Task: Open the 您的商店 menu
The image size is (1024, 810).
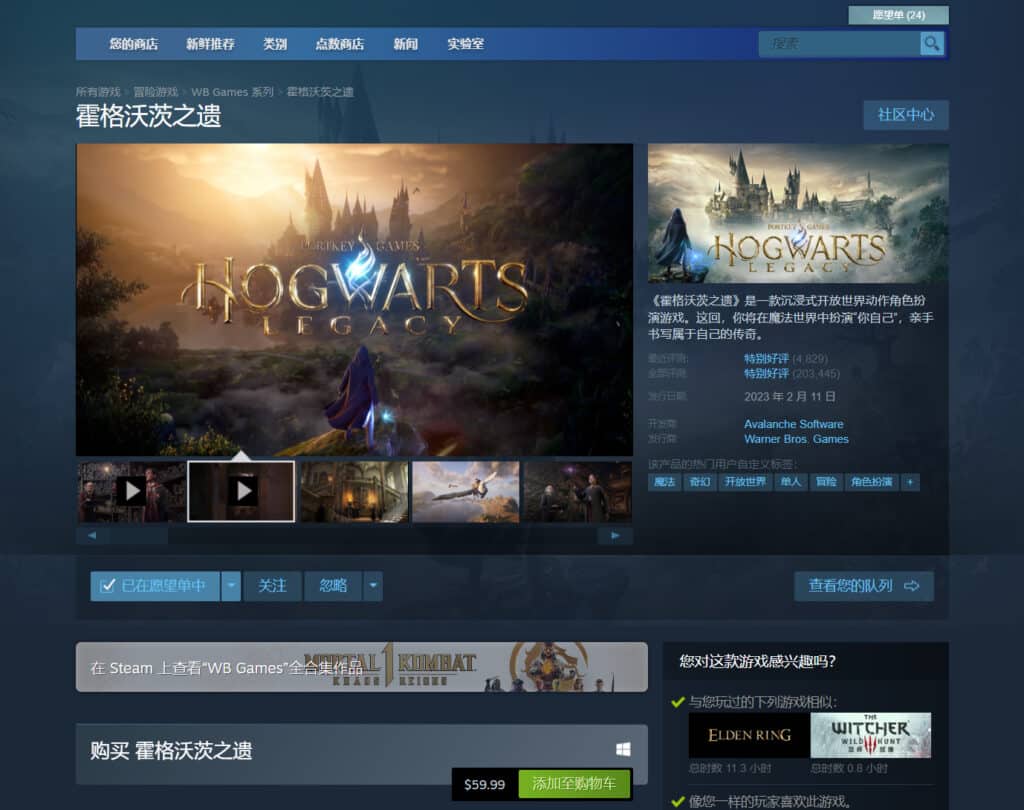Action: pyautogui.click(x=133, y=44)
